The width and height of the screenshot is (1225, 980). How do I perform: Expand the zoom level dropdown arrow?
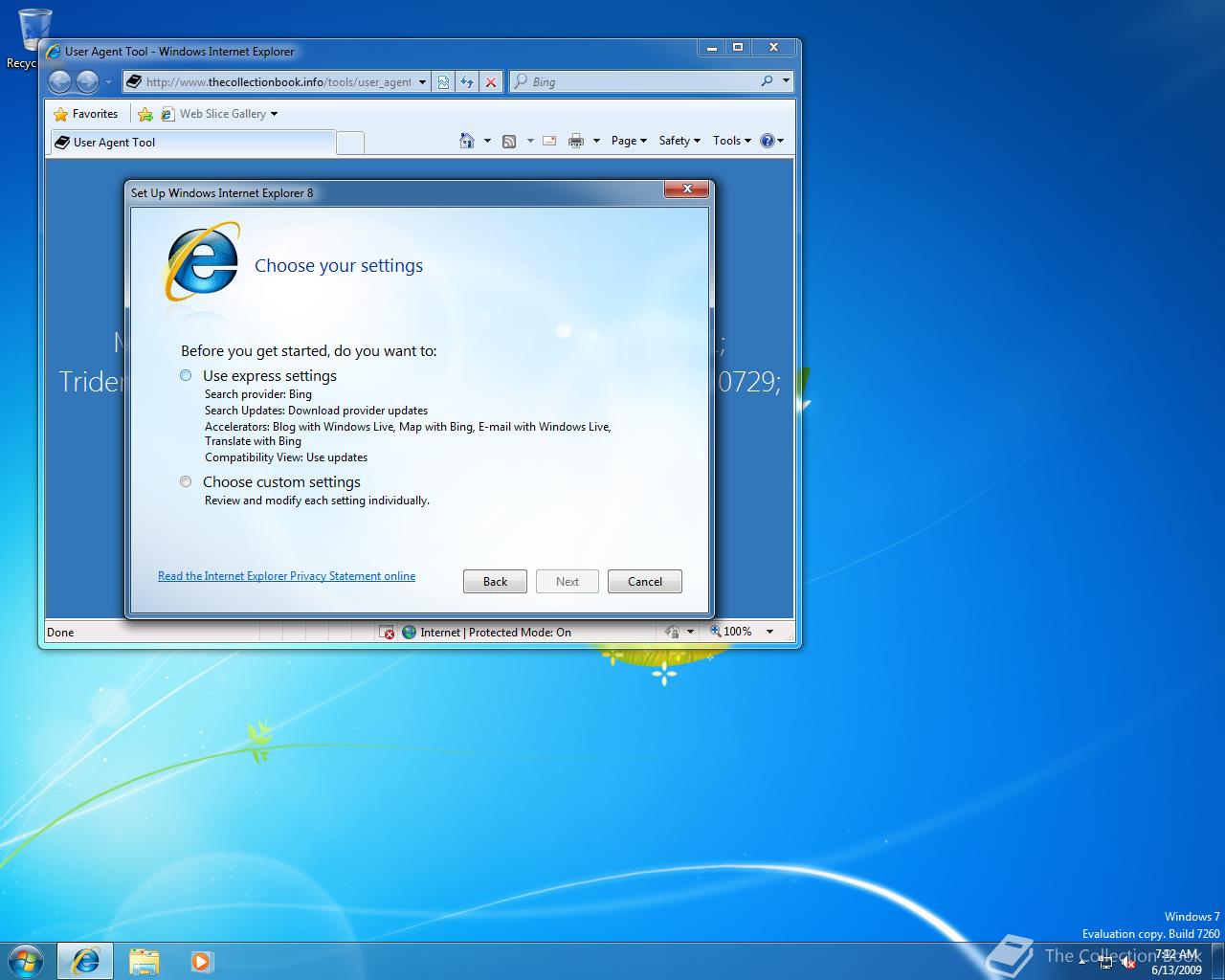coord(769,632)
